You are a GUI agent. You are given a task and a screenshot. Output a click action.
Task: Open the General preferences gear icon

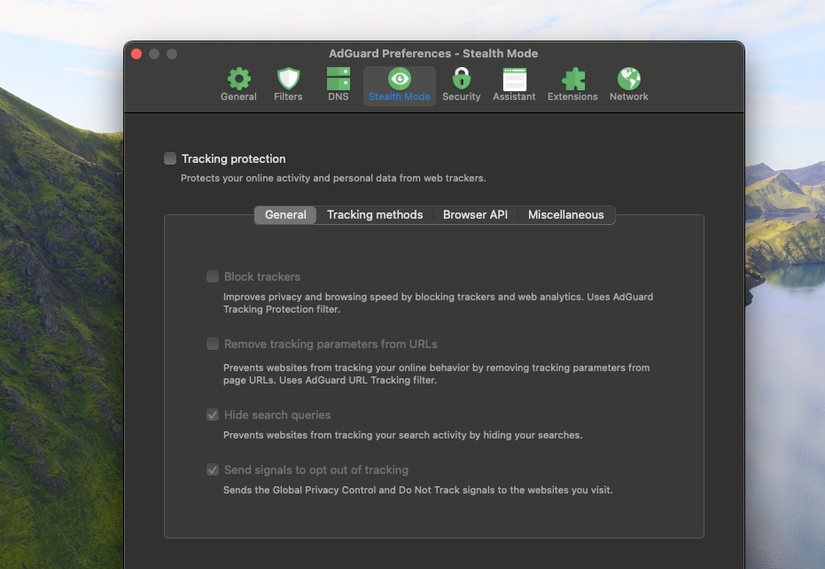click(239, 79)
